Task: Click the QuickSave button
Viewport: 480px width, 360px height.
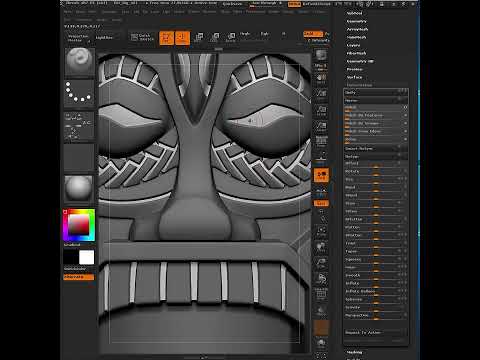Action: (x=232, y=4)
